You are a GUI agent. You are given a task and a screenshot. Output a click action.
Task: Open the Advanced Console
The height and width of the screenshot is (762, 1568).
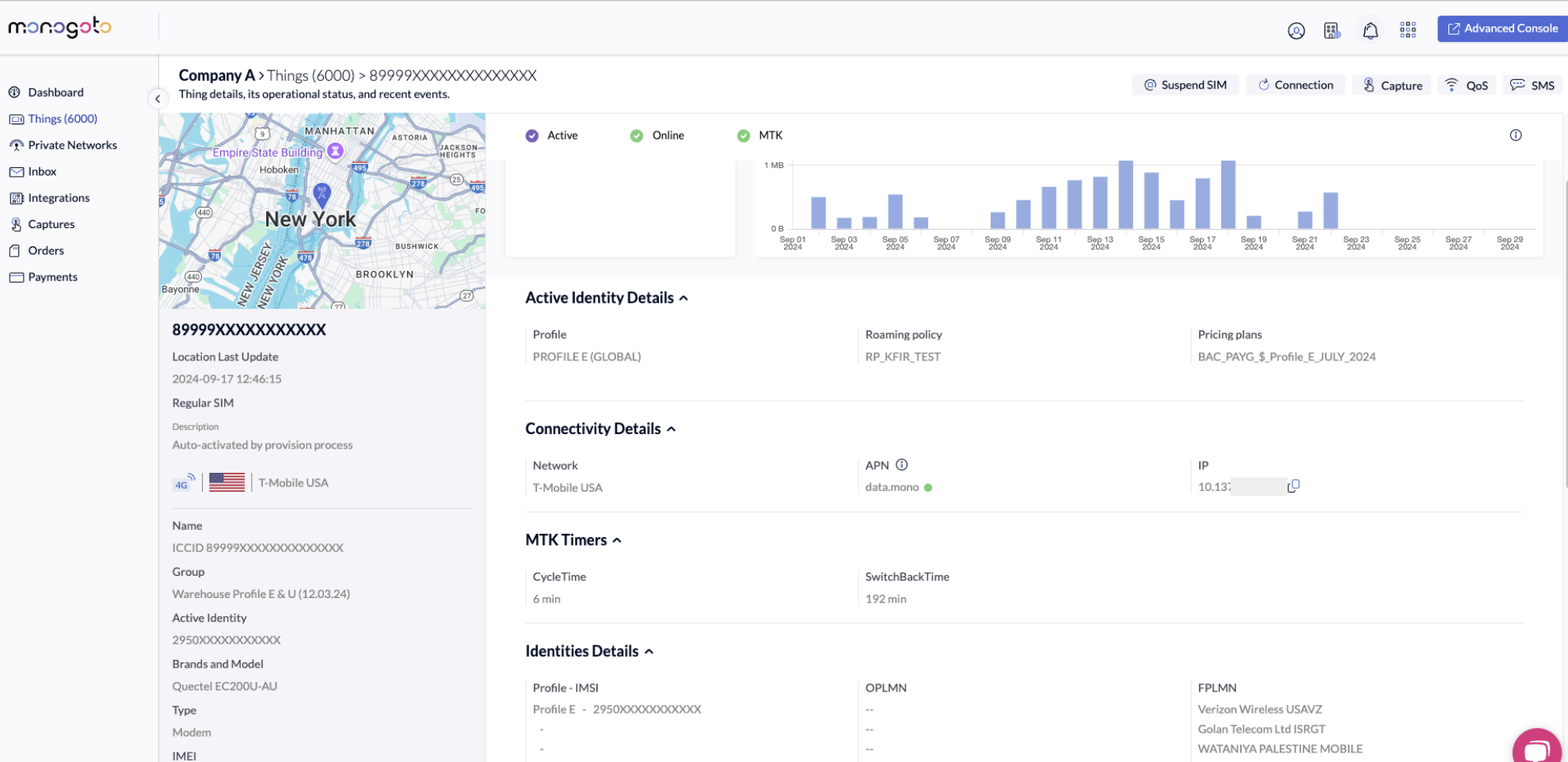tap(1501, 29)
